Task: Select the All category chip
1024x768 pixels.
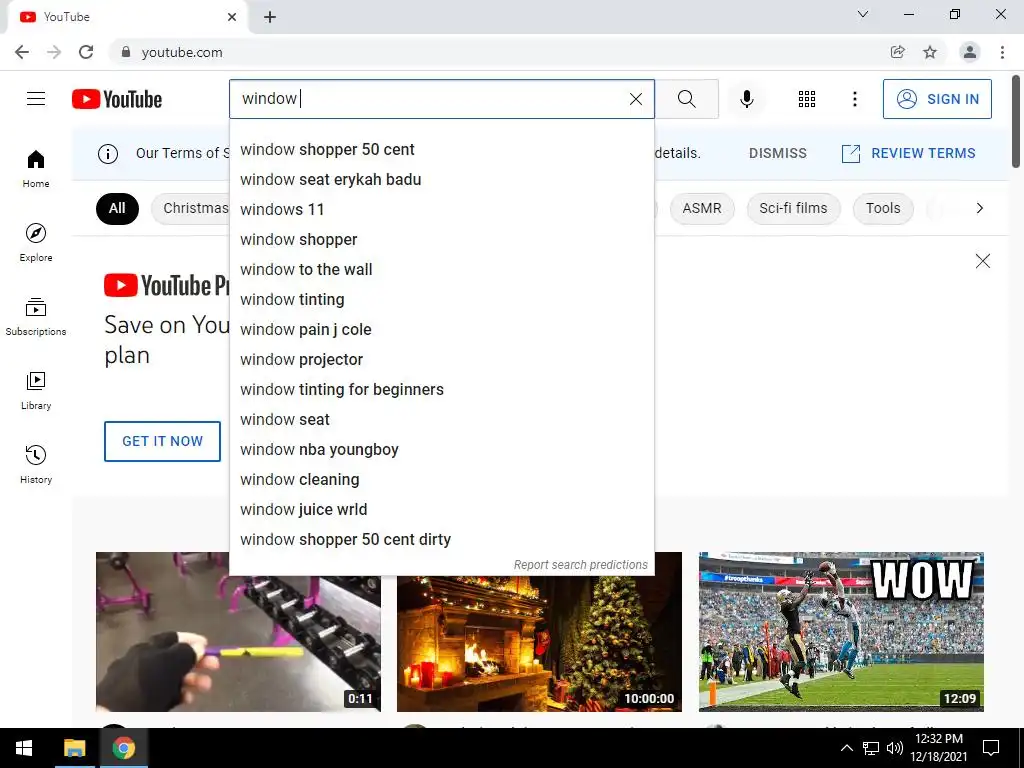Action: pos(118,208)
